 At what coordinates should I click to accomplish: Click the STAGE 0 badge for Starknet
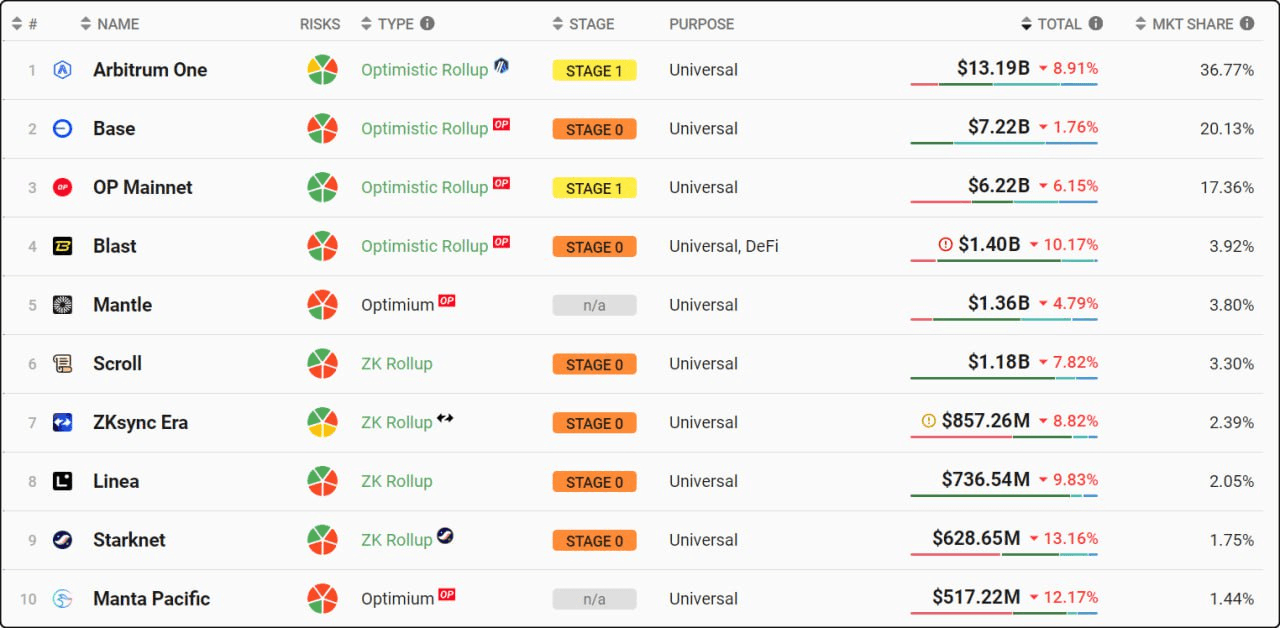(x=594, y=541)
